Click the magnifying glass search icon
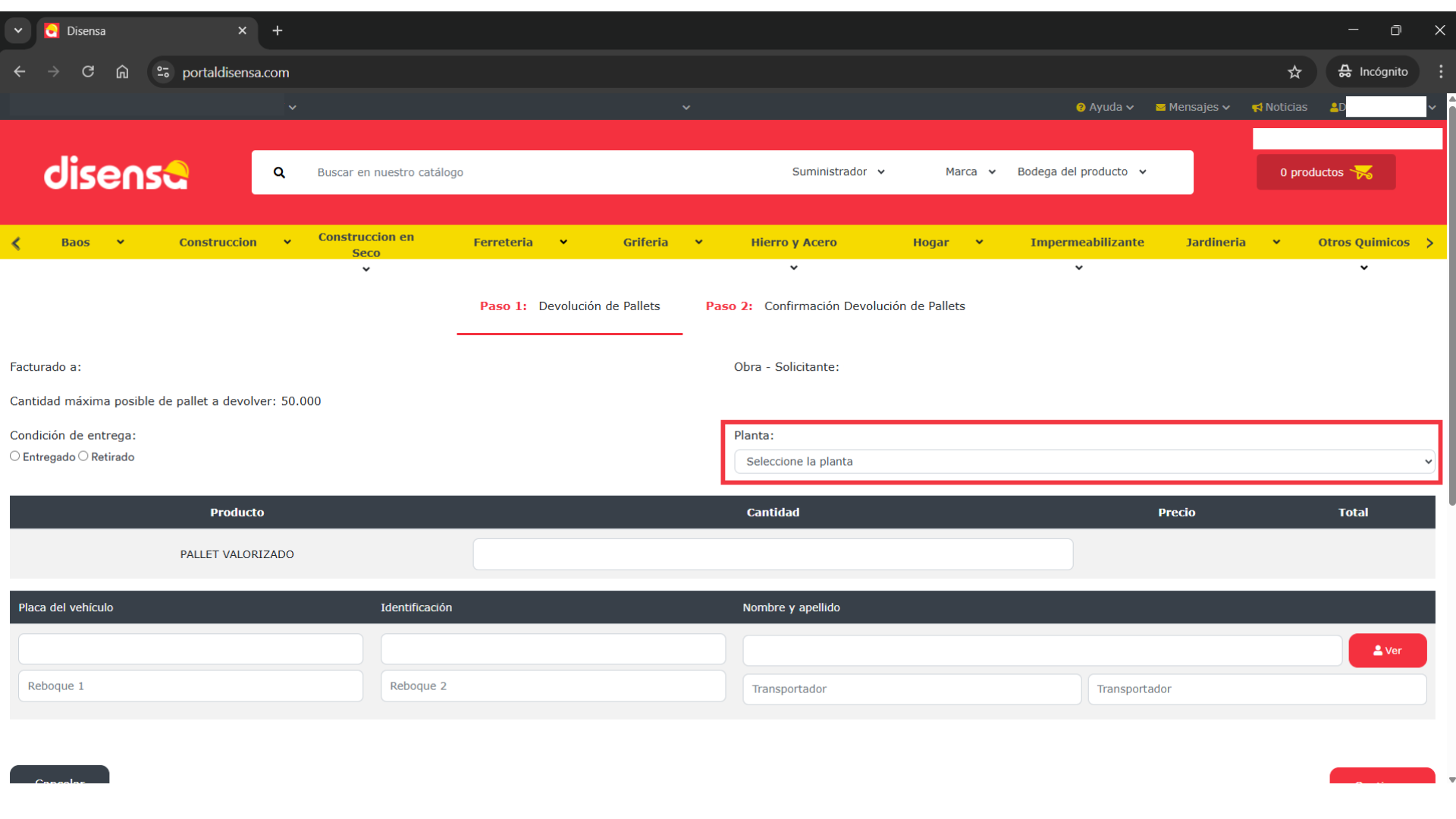This screenshot has height=819, width=1456. pyautogui.click(x=279, y=173)
